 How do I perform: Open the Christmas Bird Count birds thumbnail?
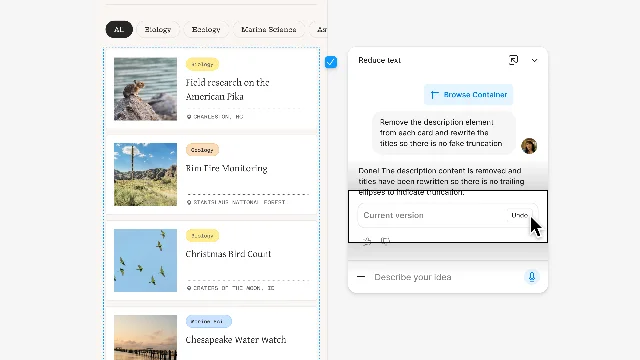click(x=145, y=260)
